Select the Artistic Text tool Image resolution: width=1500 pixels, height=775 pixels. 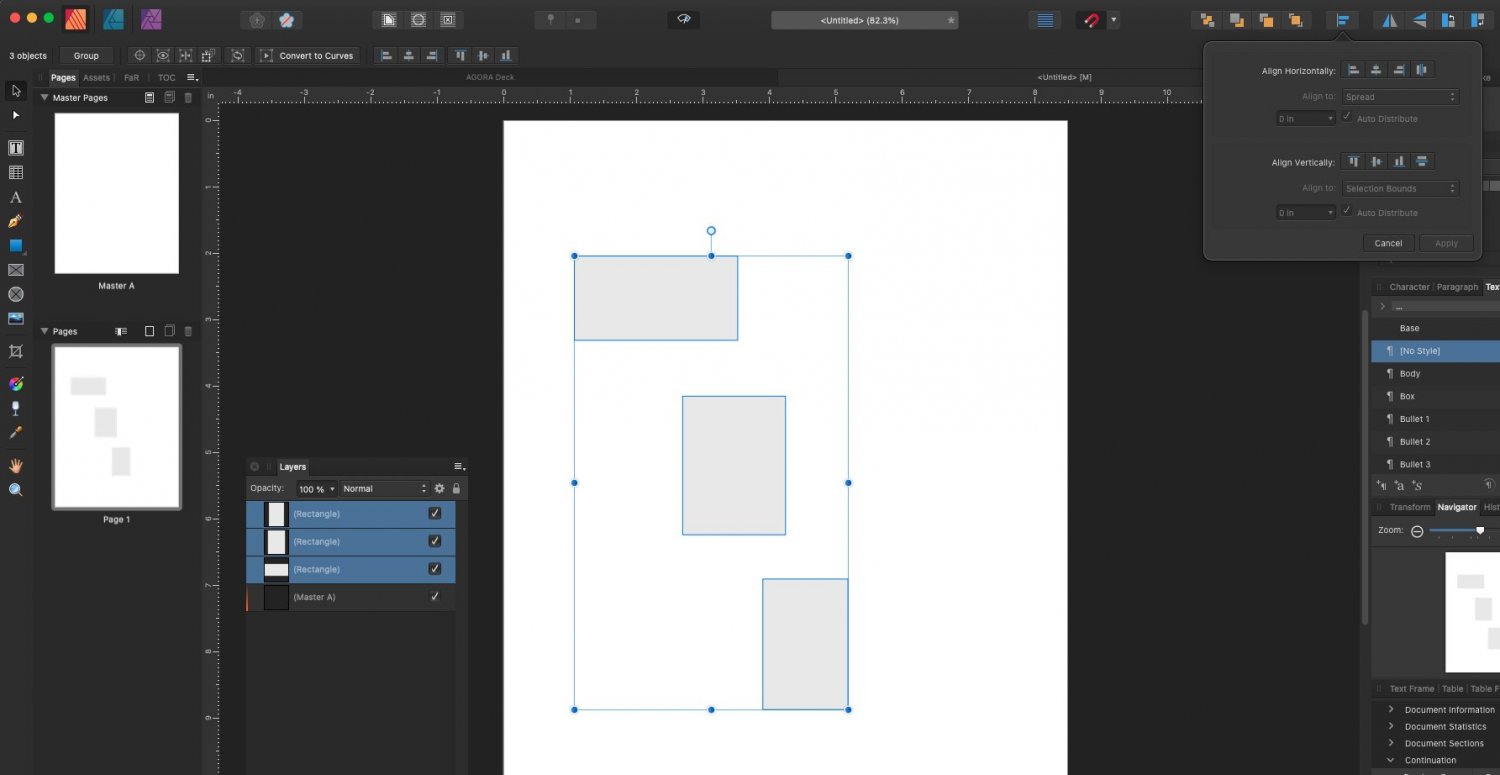pyautogui.click(x=15, y=197)
